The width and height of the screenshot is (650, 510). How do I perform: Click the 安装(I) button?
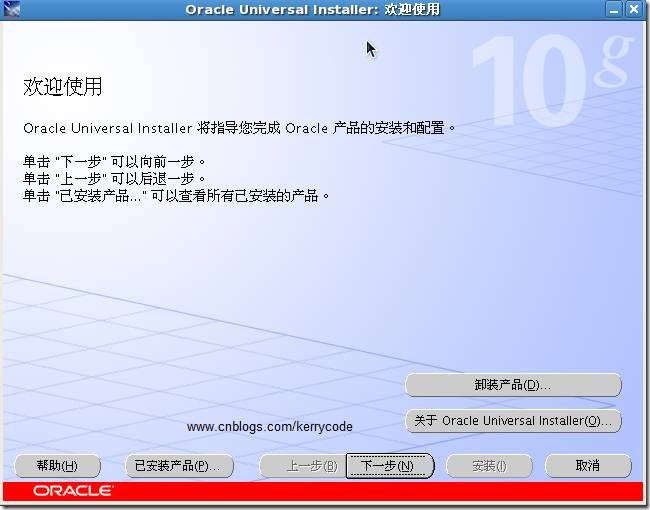[x=489, y=466]
